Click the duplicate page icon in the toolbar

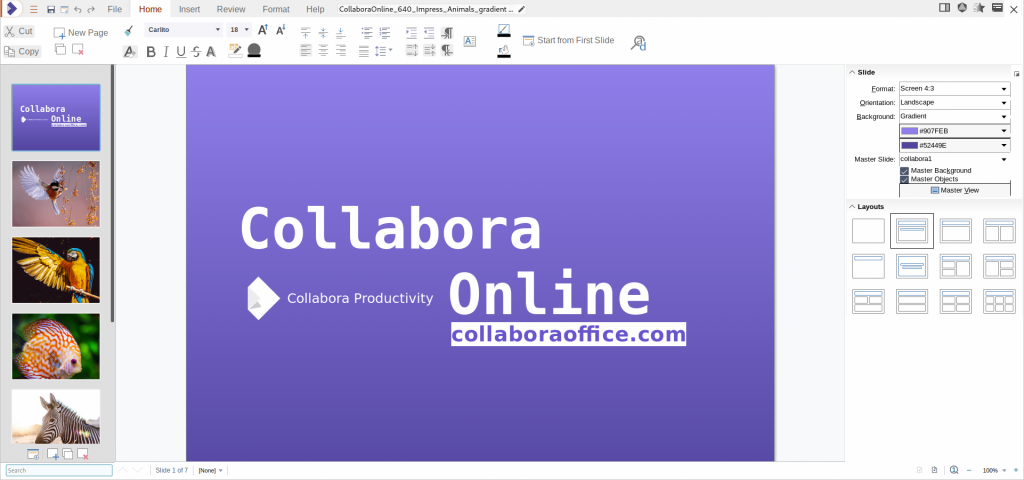point(60,50)
